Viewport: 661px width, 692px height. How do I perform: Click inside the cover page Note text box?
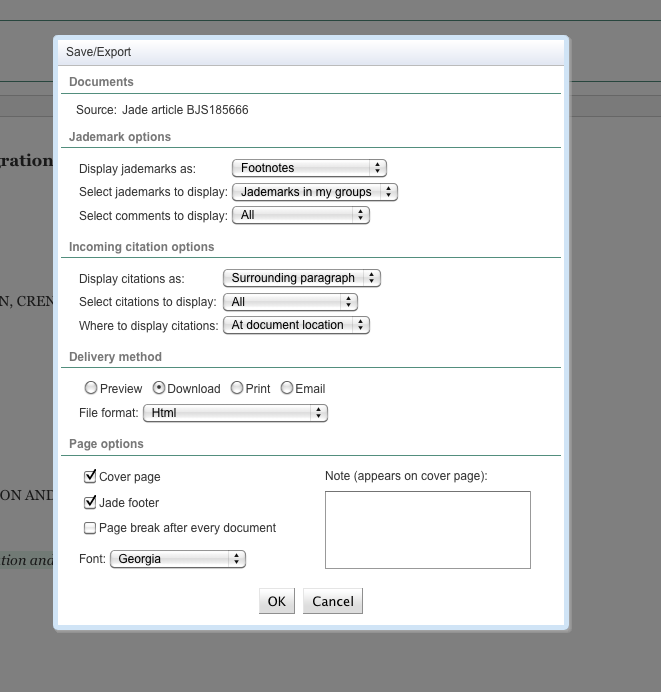(427, 529)
